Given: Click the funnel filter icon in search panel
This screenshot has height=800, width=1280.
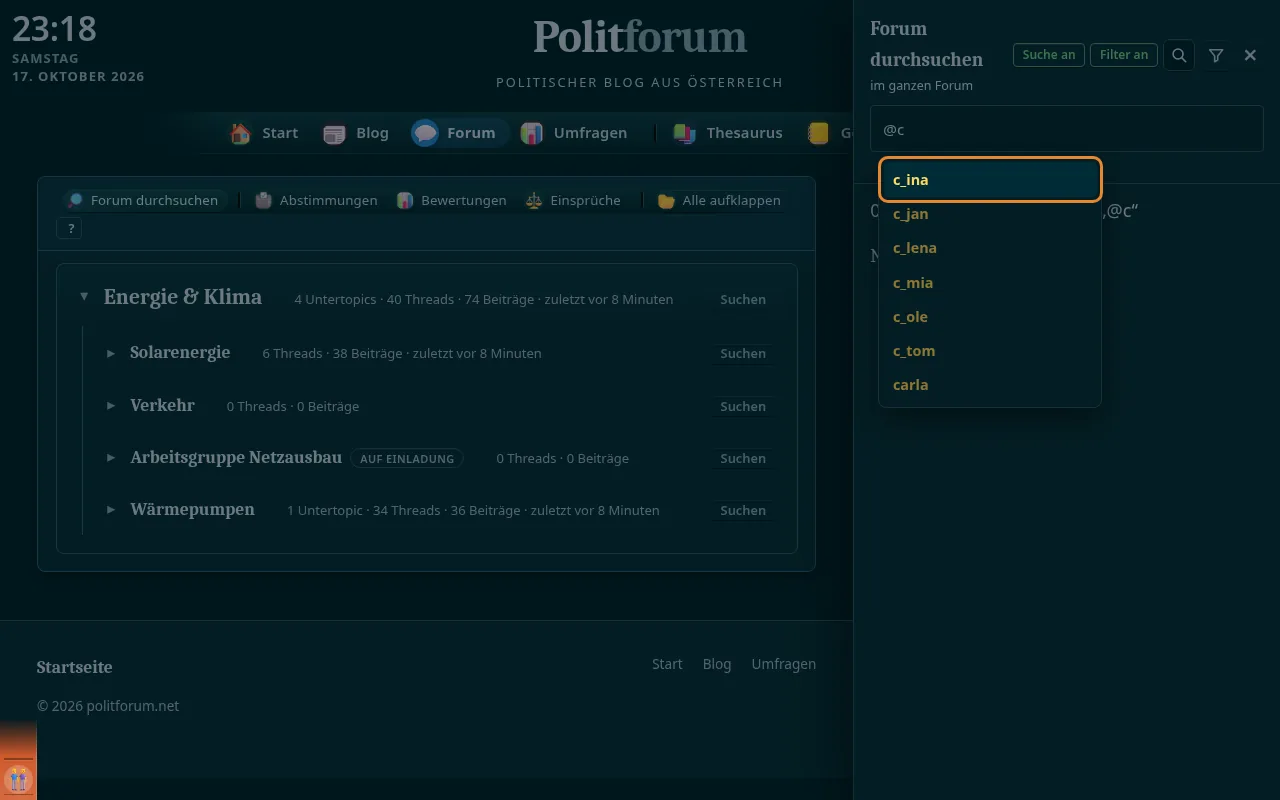Looking at the screenshot, I should (x=1216, y=55).
